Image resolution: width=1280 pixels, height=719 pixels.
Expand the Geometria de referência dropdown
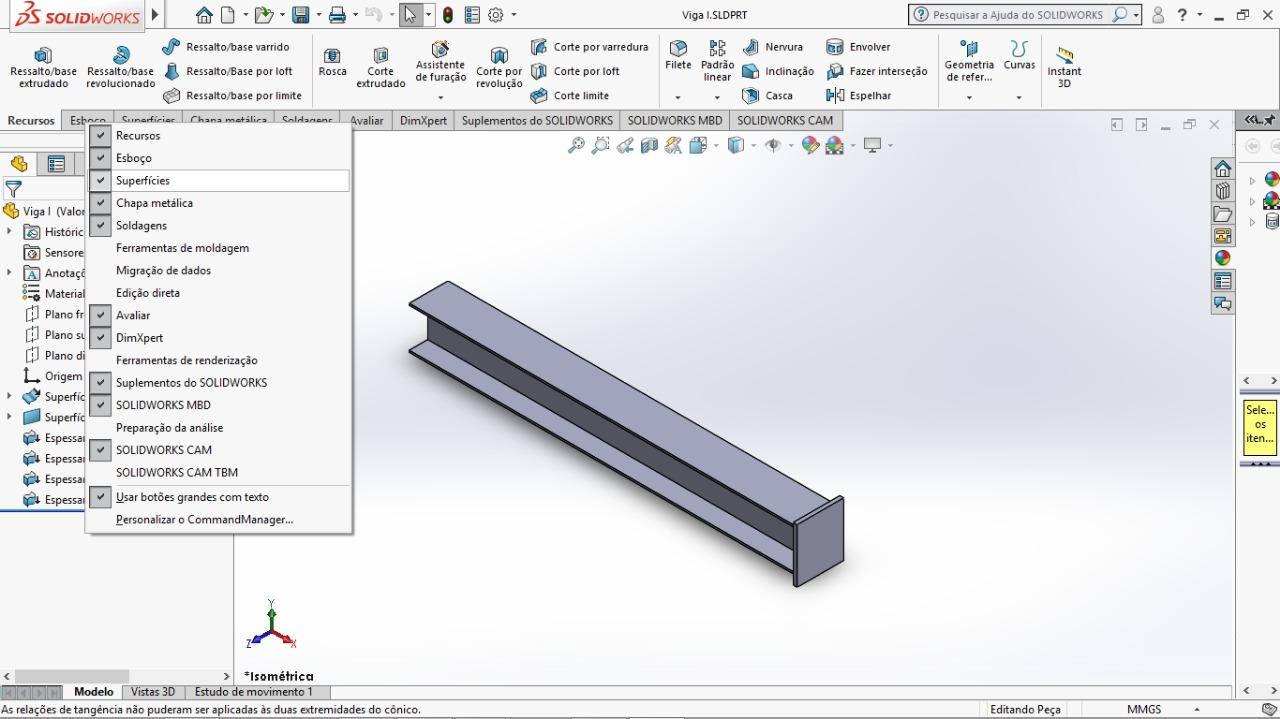[x=968, y=98]
